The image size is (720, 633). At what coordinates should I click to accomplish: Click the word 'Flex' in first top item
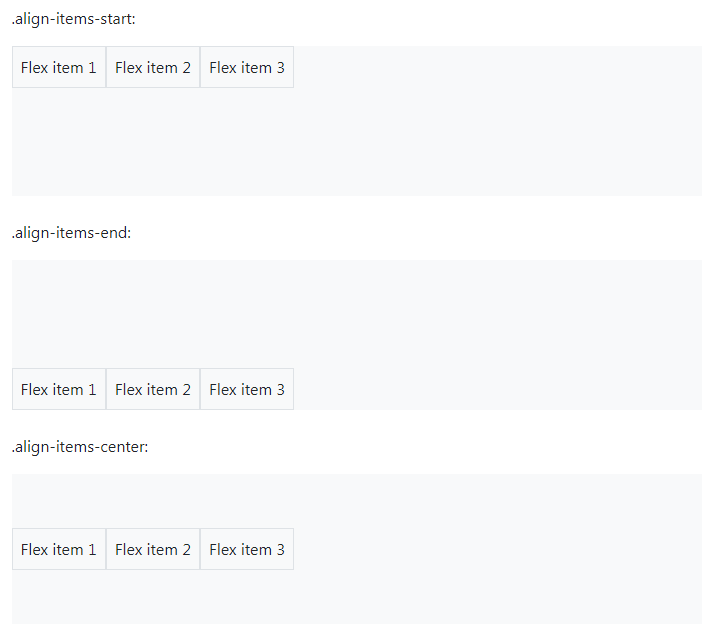35,67
